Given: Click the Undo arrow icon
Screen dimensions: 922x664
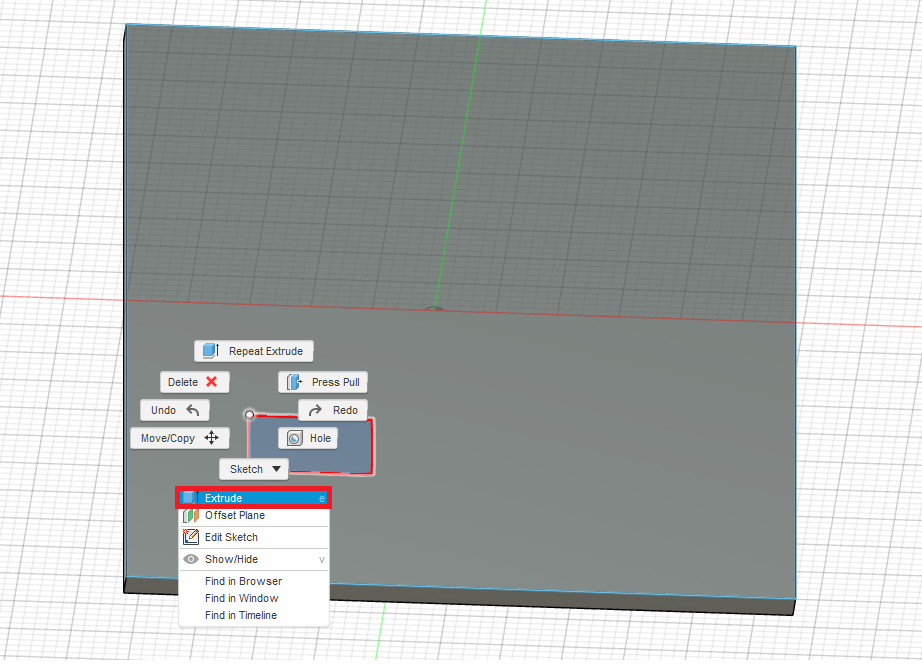Looking at the screenshot, I should (192, 409).
